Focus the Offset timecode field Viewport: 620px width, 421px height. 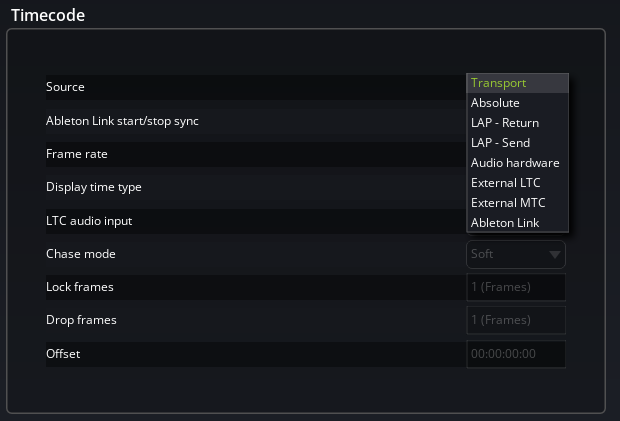(516, 354)
